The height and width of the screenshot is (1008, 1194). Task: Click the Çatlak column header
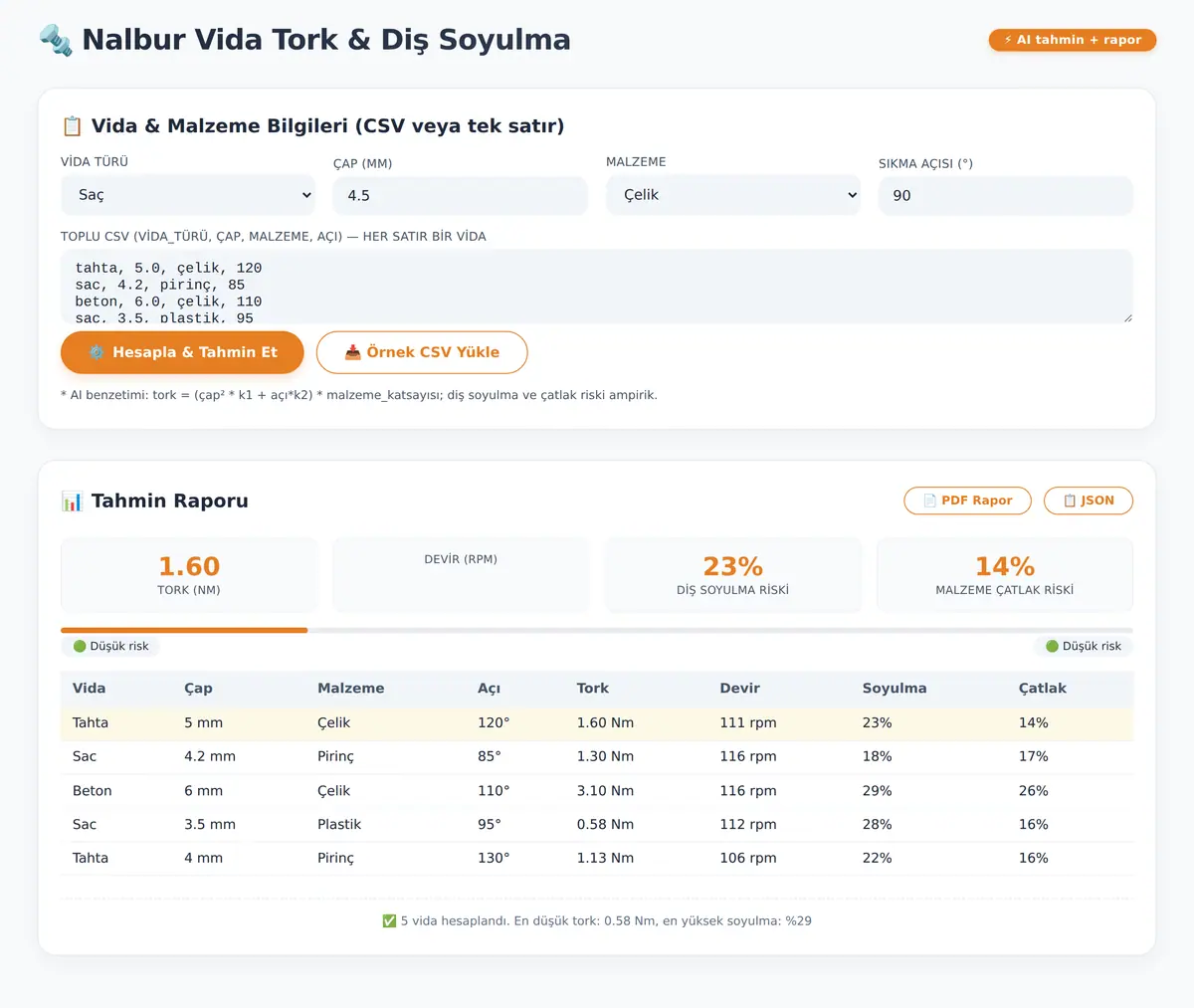pos(1042,689)
